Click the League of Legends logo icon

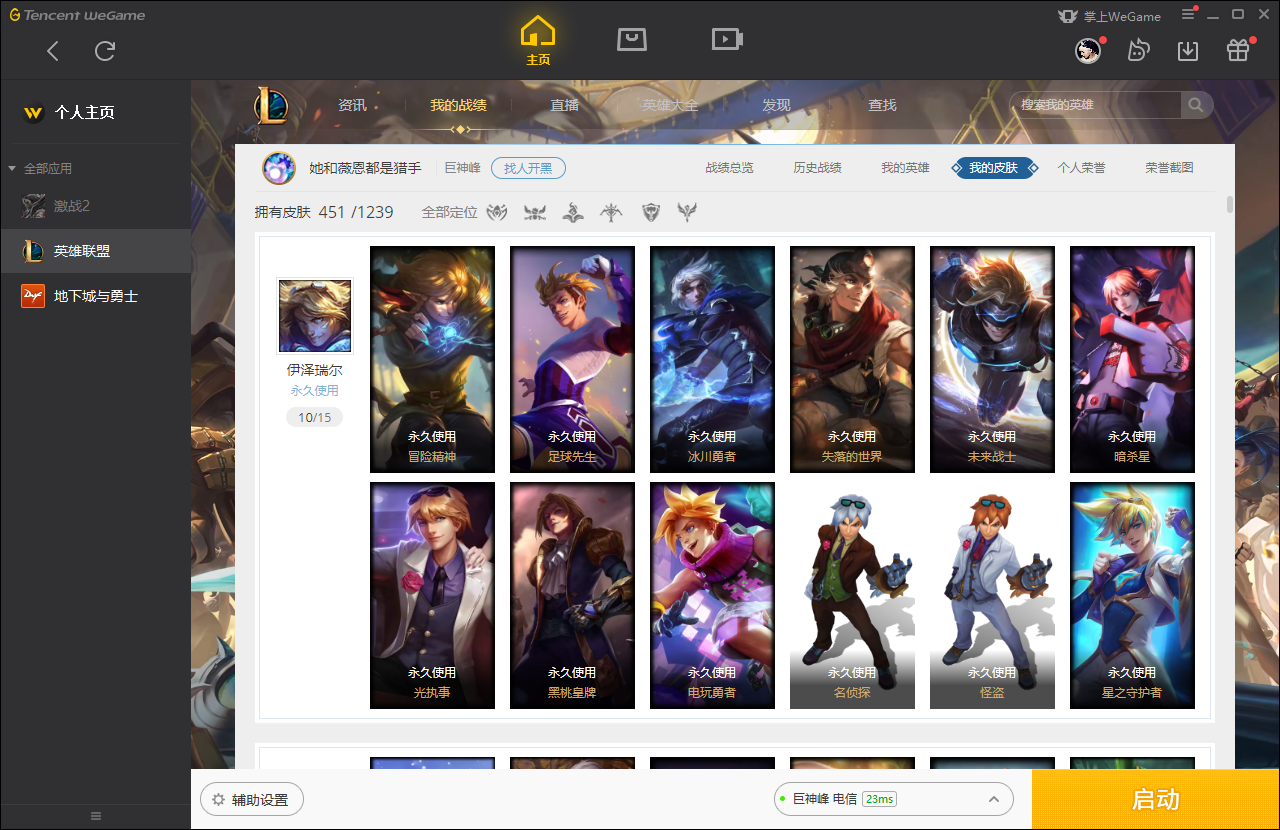270,105
